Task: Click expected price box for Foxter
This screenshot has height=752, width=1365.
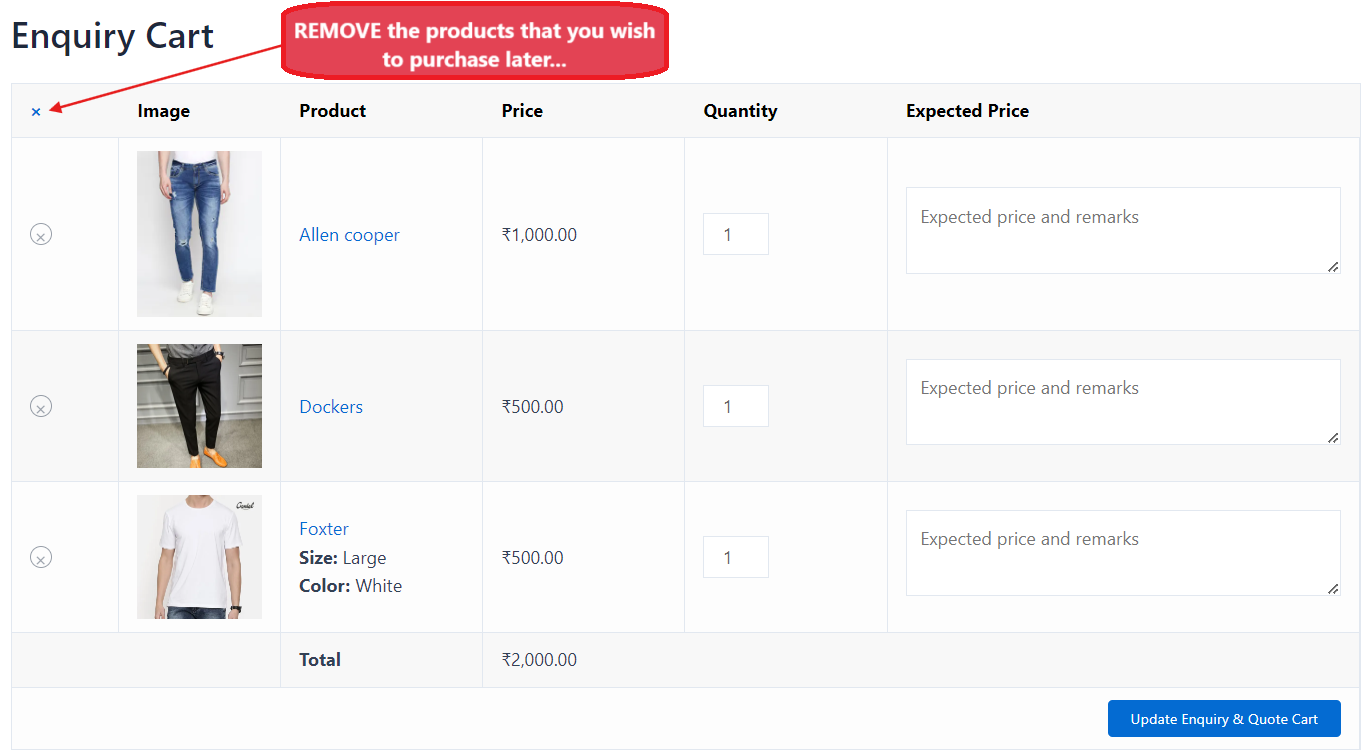Action: (1122, 553)
